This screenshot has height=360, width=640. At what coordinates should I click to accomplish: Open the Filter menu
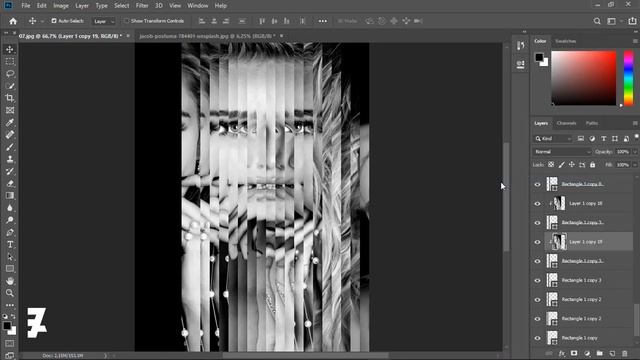(x=142, y=6)
